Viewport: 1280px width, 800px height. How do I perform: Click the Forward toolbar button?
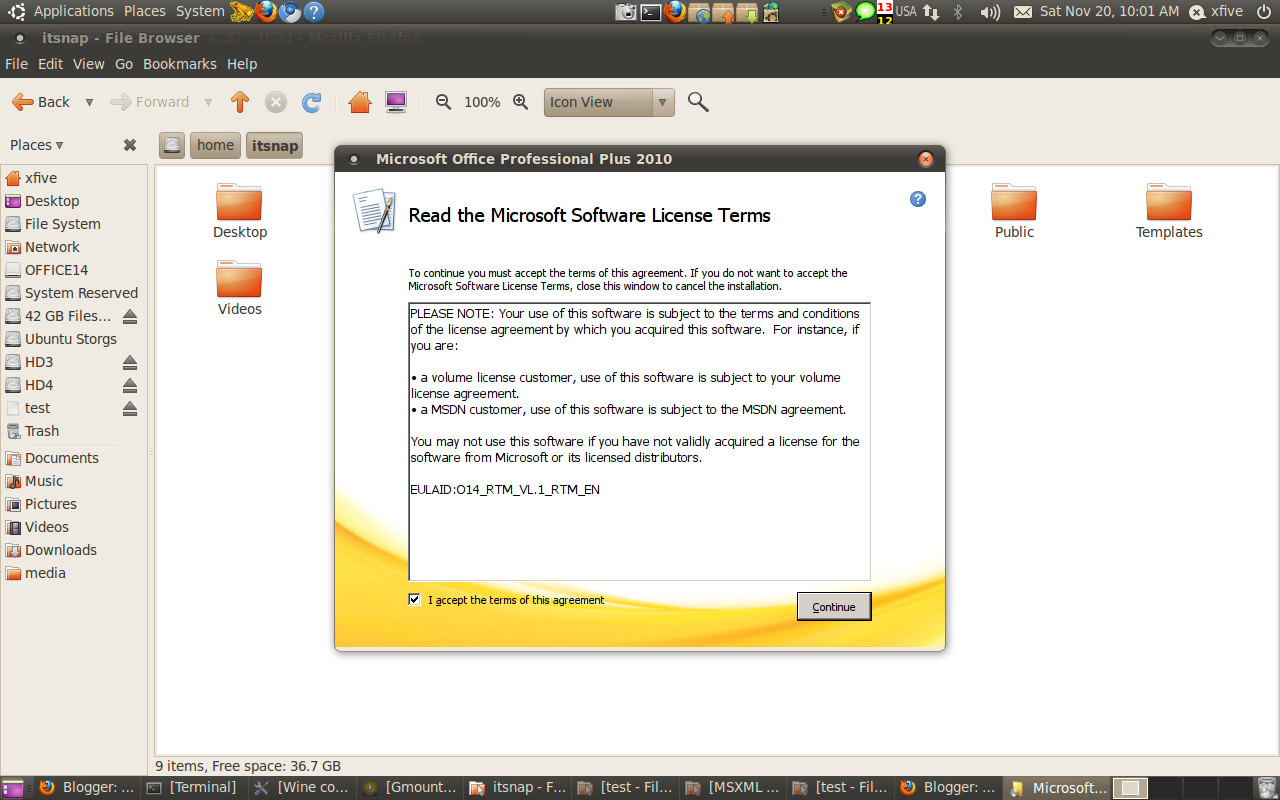[x=150, y=102]
